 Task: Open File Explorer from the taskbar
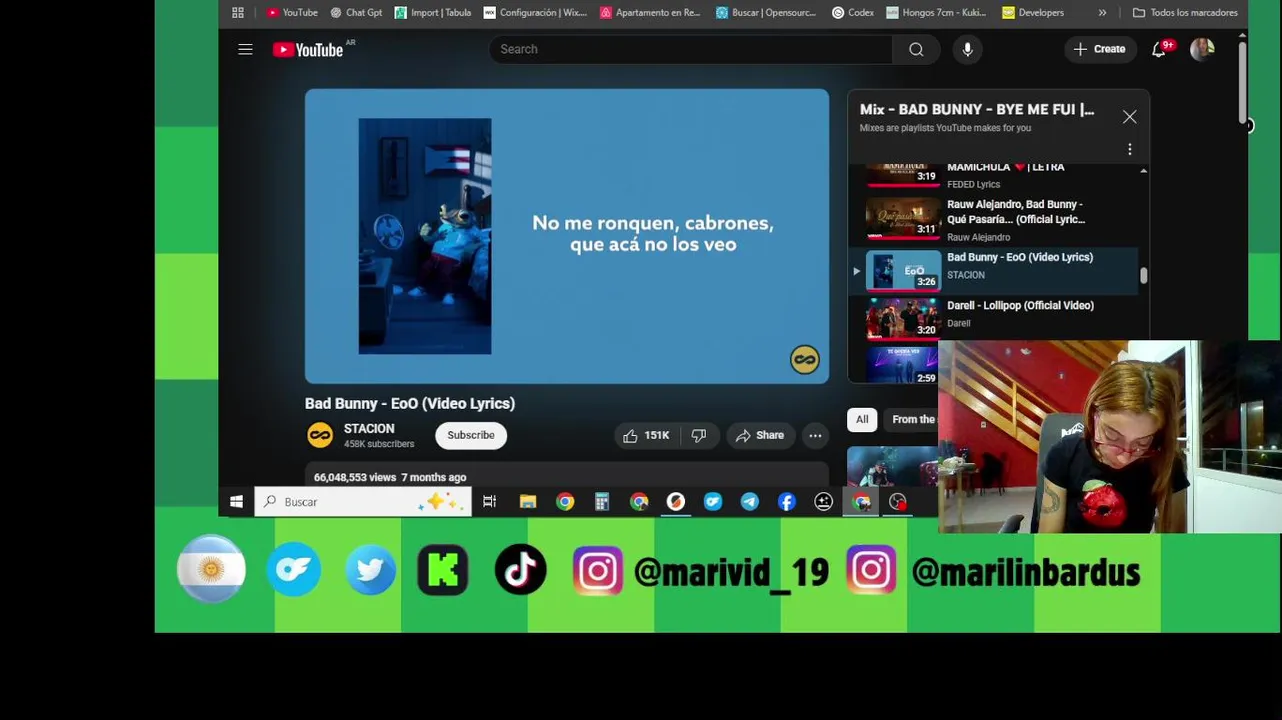point(528,502)
